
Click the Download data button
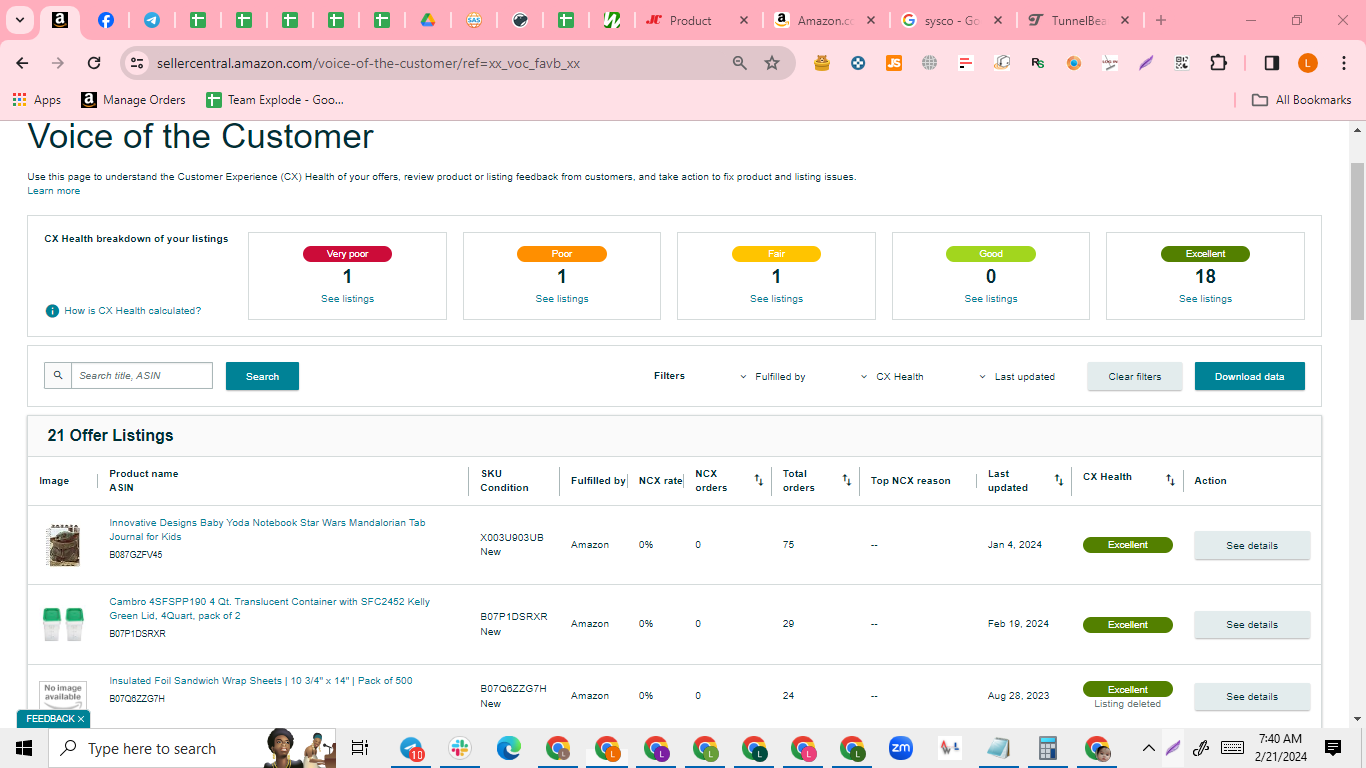[x=1250, y=376]
